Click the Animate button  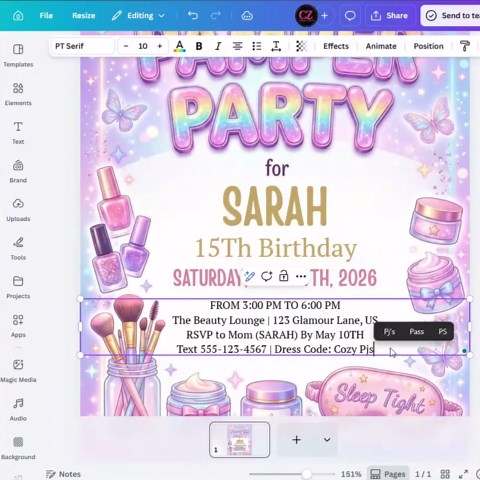point(381,46)
